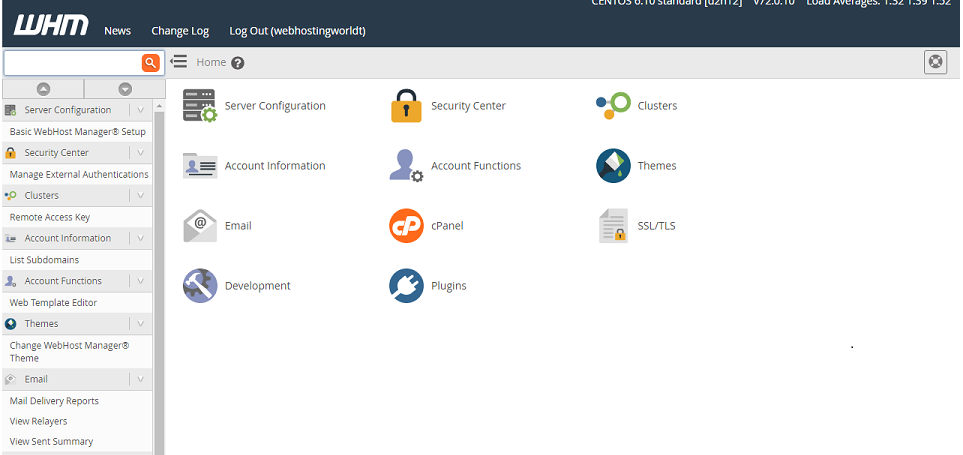Open the News menu item
Image resolution: width=963 pixels, height=455 pixels.
(117, 31)
